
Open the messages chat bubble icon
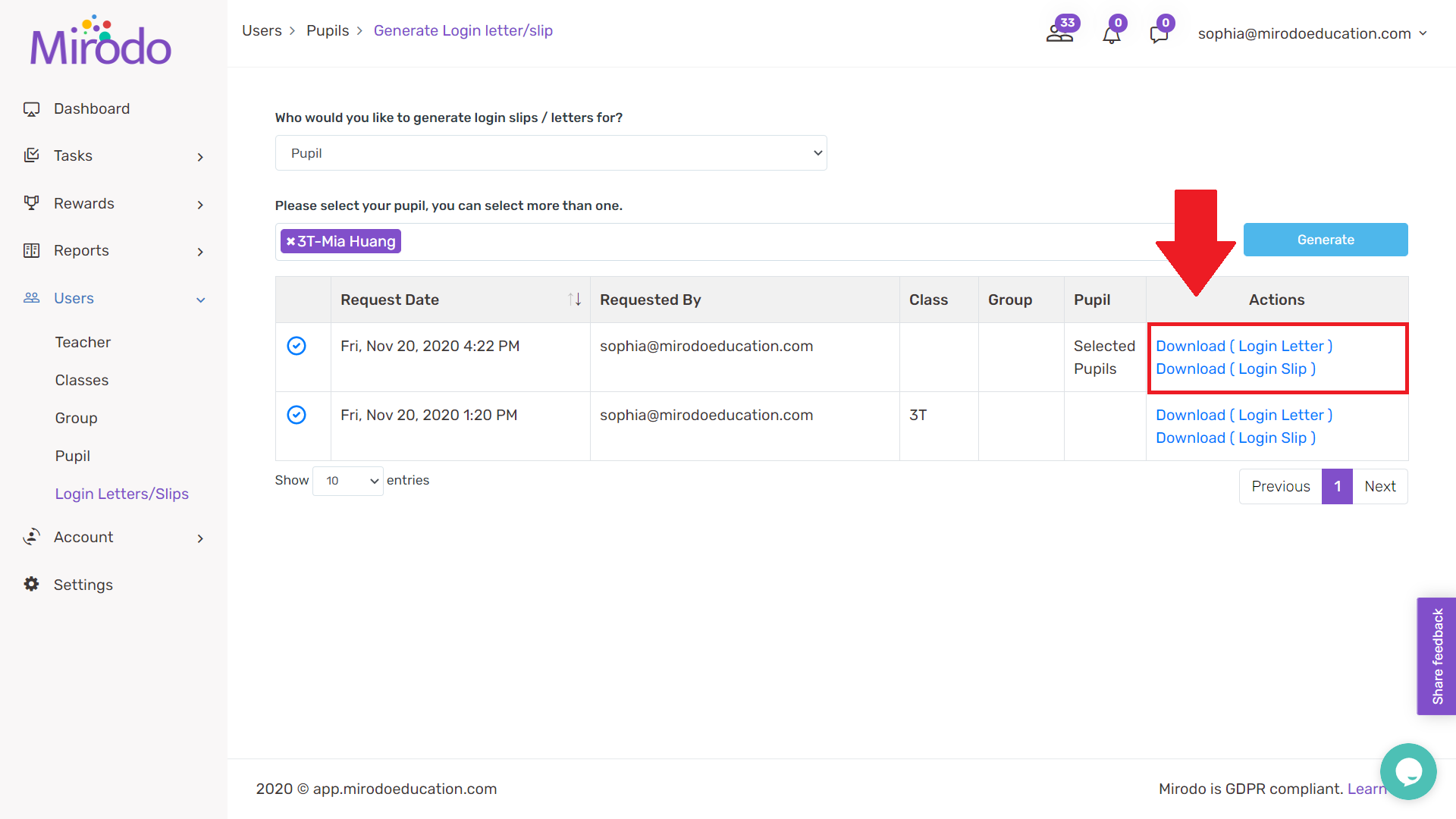(x=1159, y=34)
